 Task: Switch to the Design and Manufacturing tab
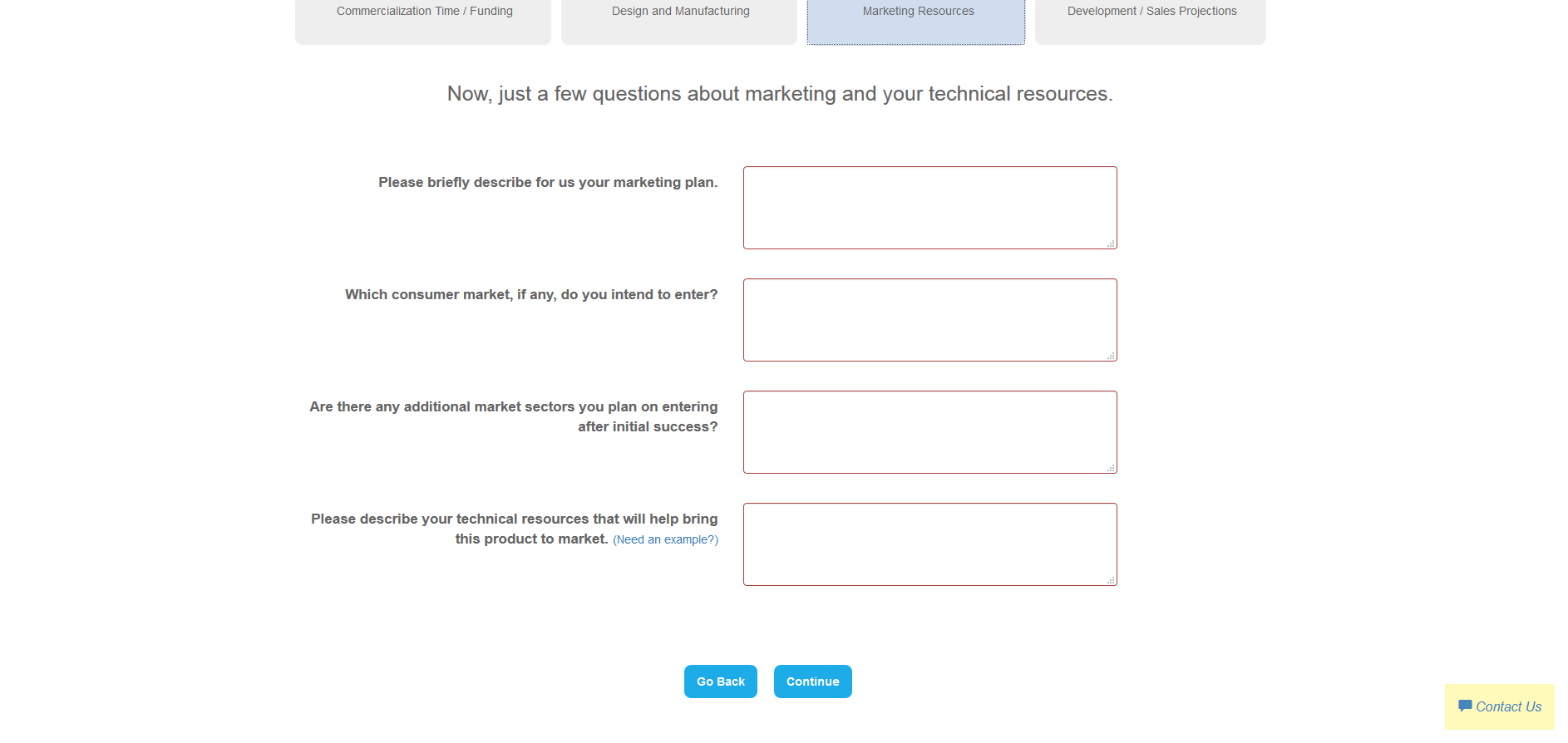(x=680, y=12)
